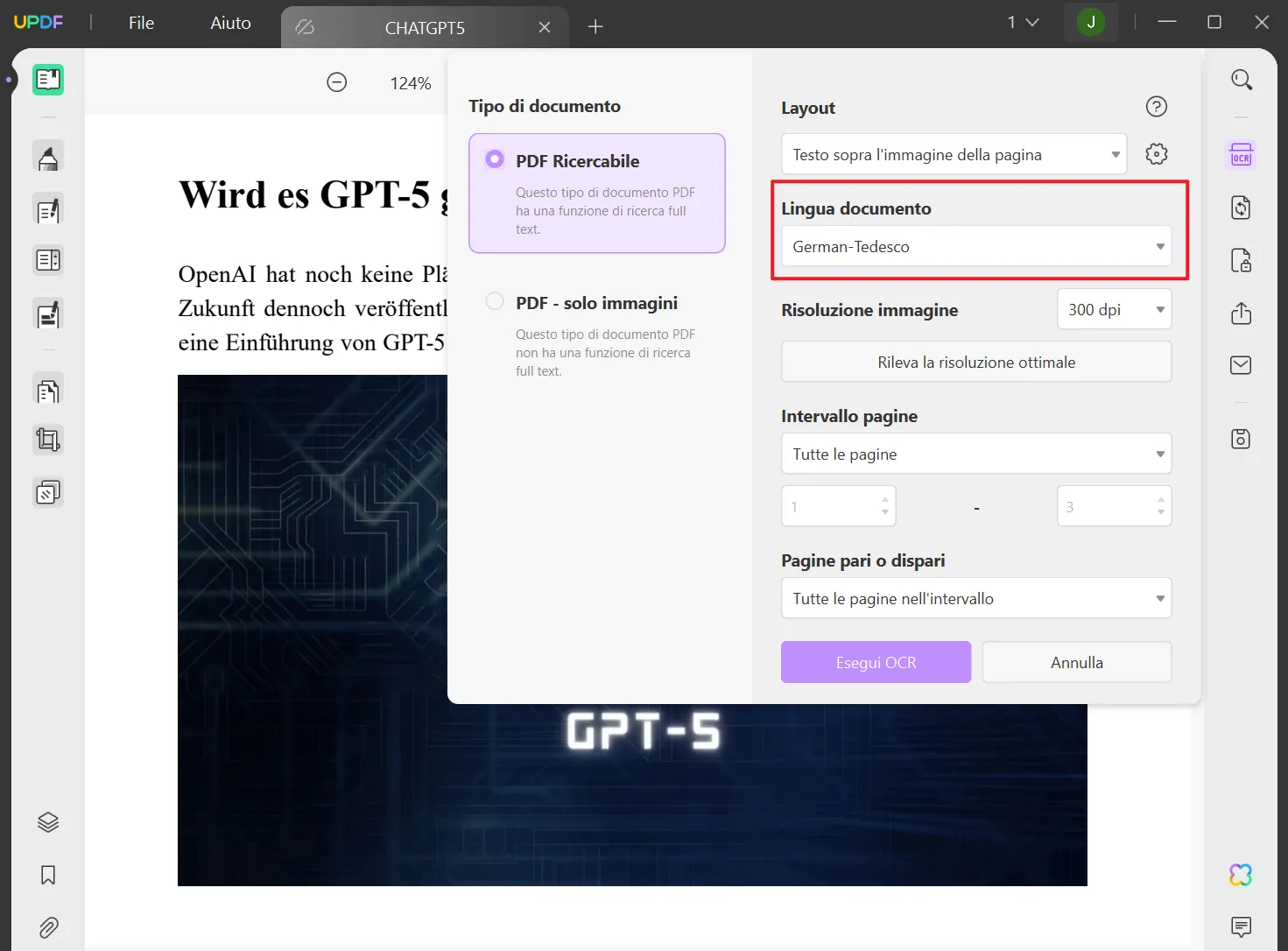Click the zoom out minus icon
Screen dimensions: 1288x951
click(337, 82)
